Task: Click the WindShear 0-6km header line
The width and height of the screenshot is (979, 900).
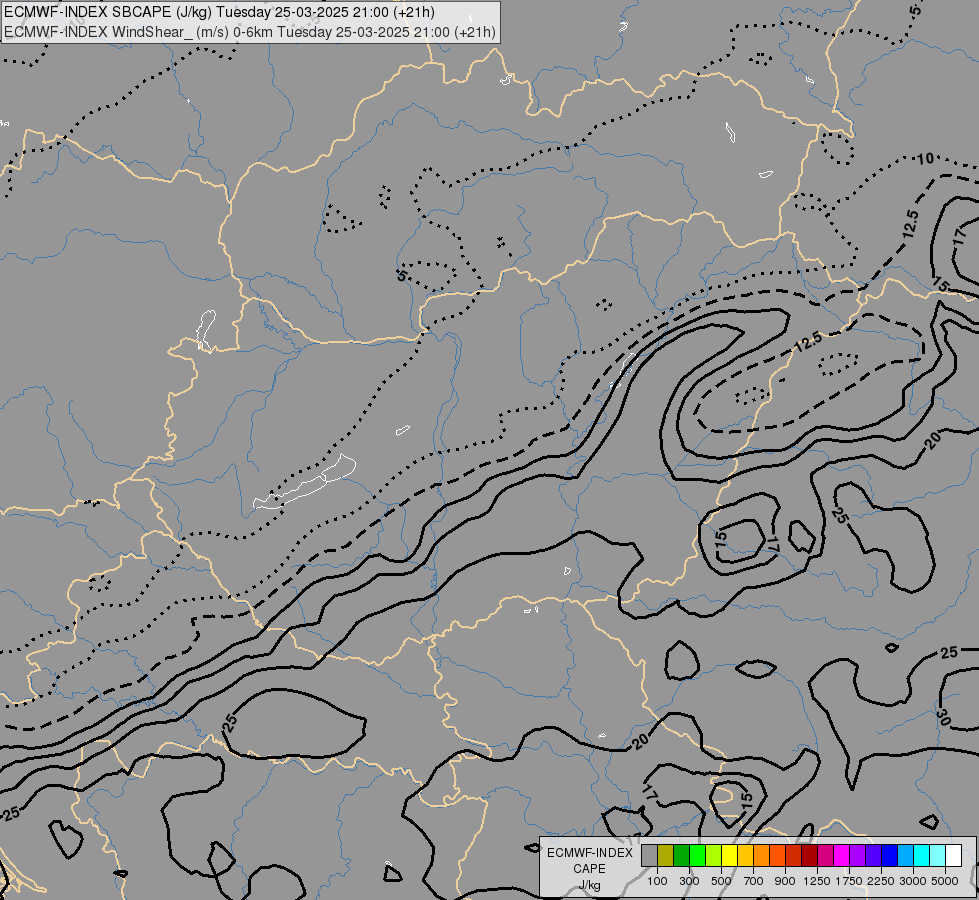Action: (x=250, y=32)
